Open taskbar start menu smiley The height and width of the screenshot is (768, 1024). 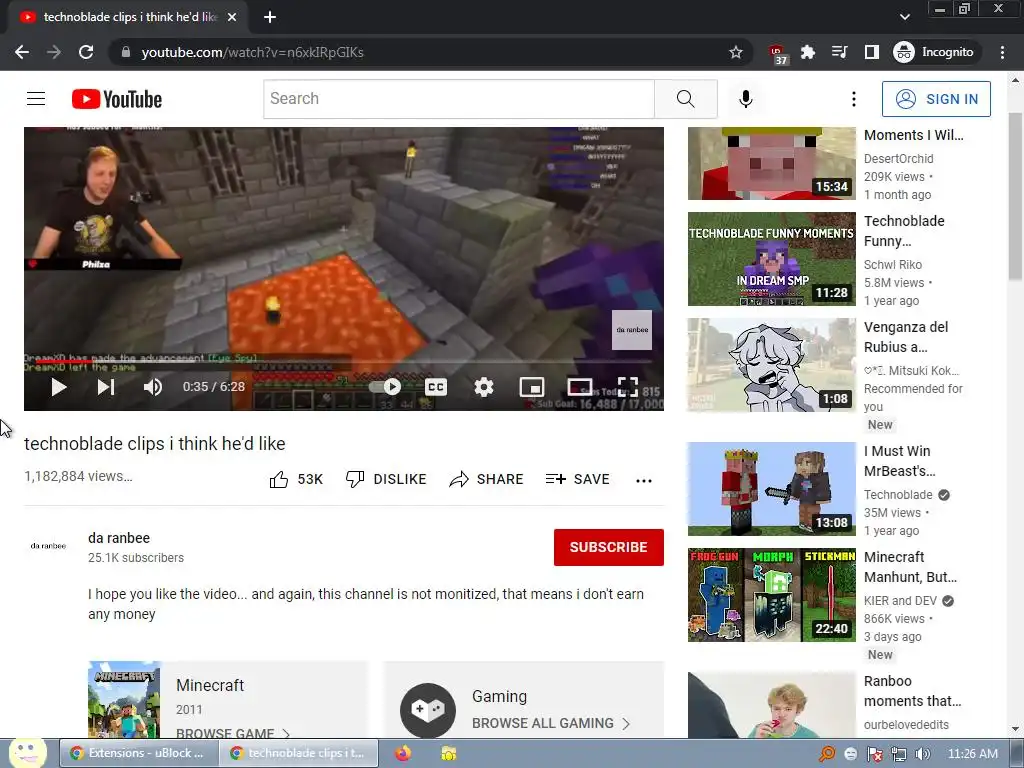tap(26, 752)
